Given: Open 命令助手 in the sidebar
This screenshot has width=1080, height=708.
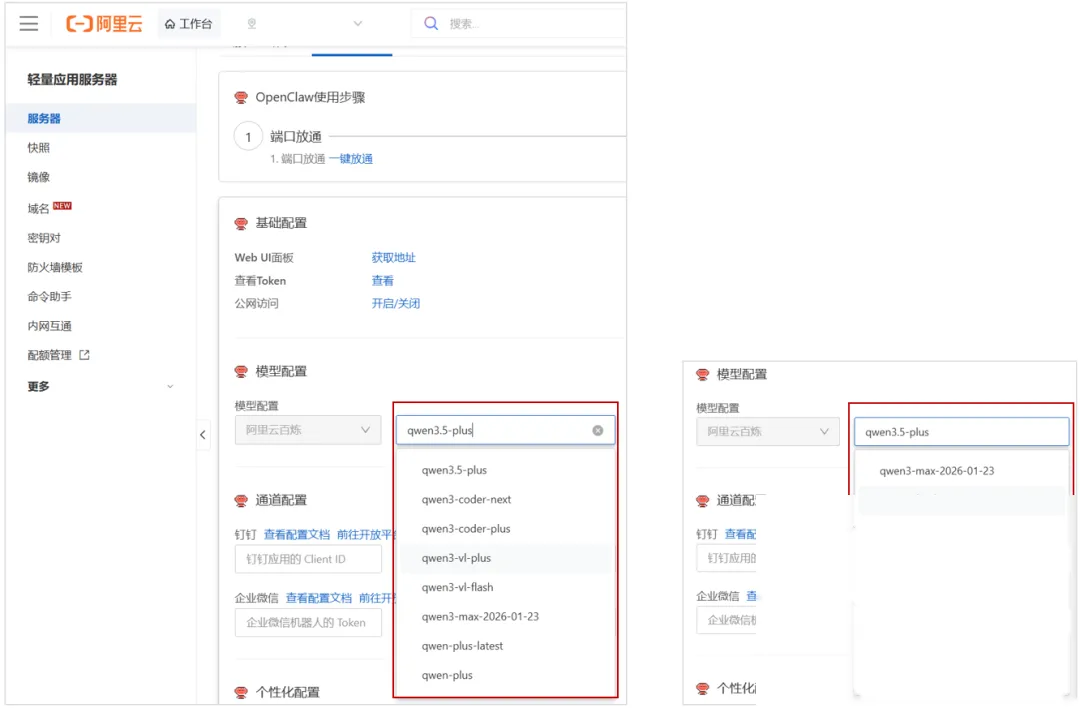Looking at the screenshot, I should [50, 296].
